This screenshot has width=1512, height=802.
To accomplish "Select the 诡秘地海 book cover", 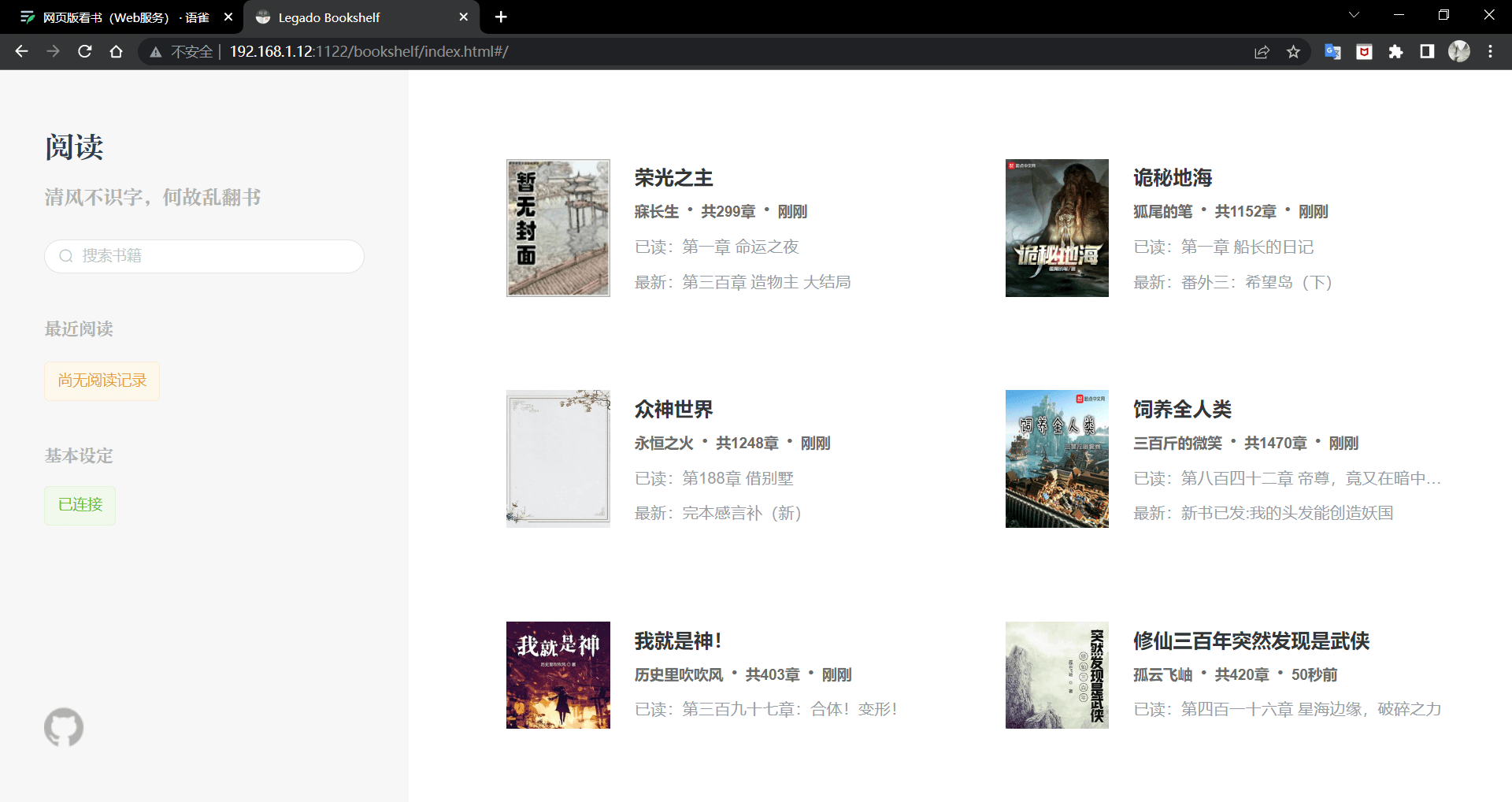I will pos(1057,228).
